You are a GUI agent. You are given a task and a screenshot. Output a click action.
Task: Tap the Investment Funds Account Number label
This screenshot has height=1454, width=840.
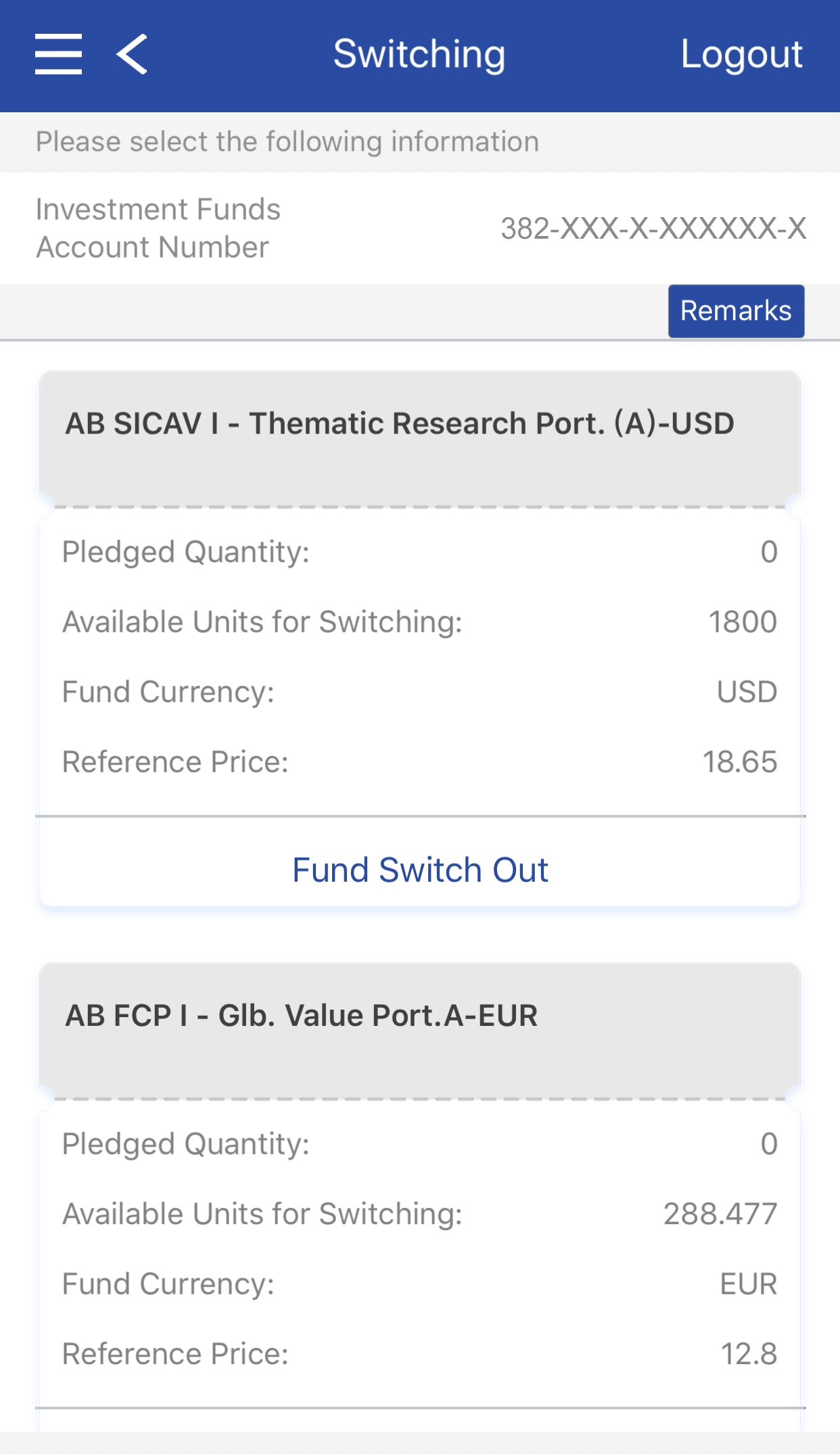pyautogui.click(x=158, y=229)
